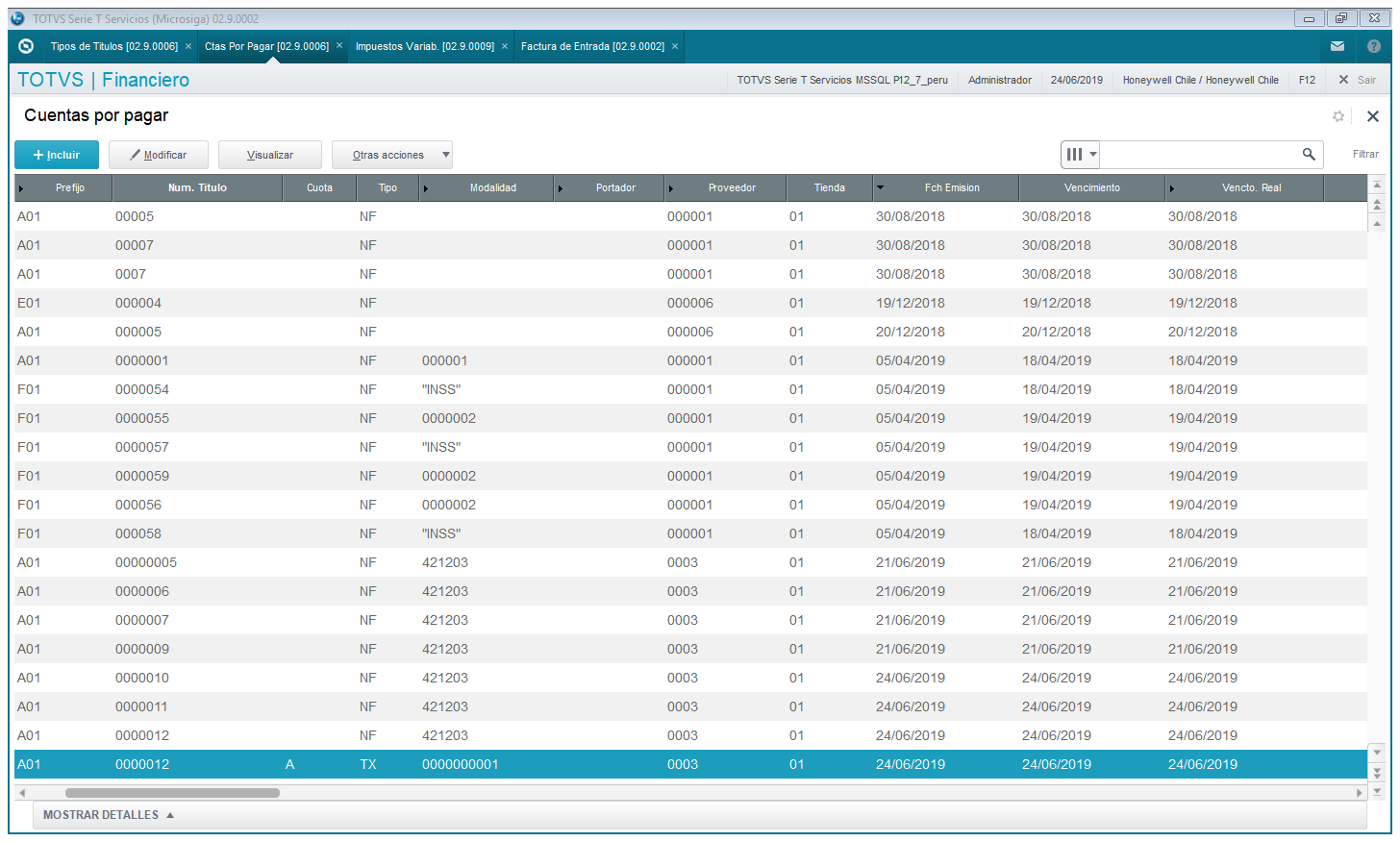Click the Vencimiento column header
Viewport: 1400px width, 842px height.
[1092, 187]
